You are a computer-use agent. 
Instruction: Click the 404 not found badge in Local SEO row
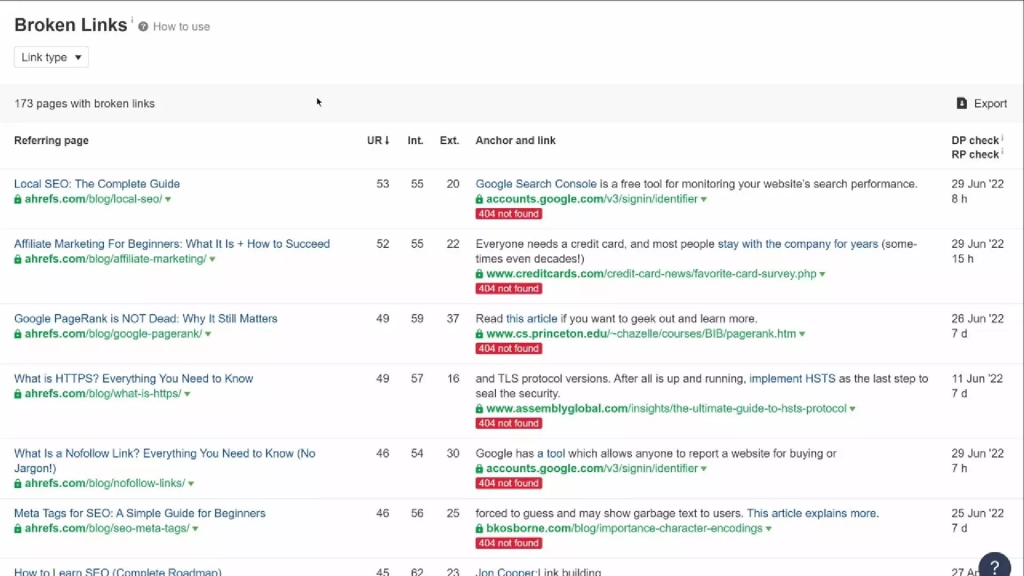point(508,214)
